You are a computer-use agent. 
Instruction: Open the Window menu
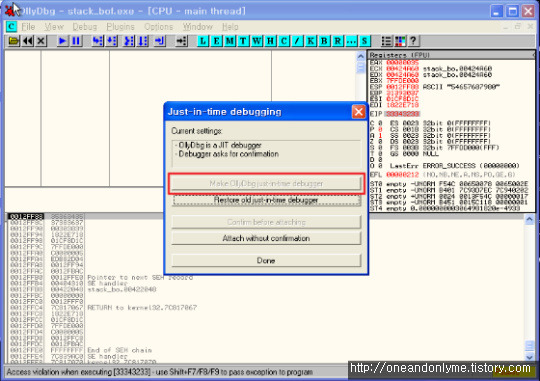point(198,27)
